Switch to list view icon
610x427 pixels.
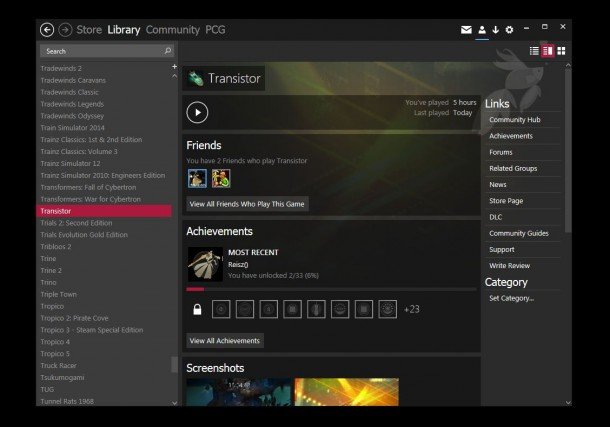[x=535, y=51]
